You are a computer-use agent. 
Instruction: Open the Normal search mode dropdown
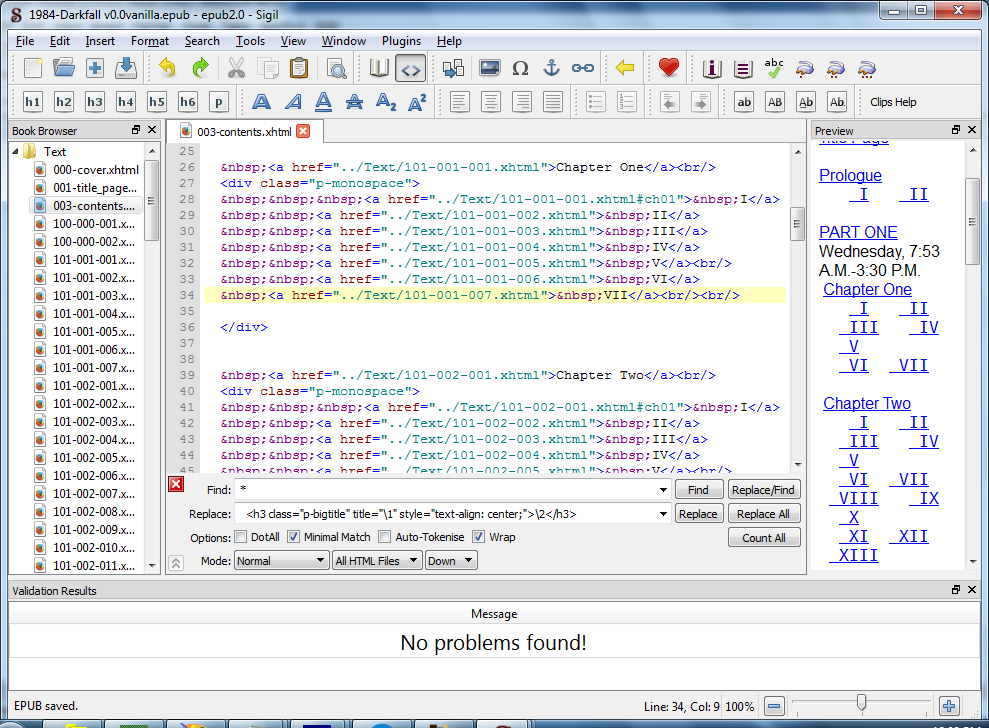[x=281, y=561]
